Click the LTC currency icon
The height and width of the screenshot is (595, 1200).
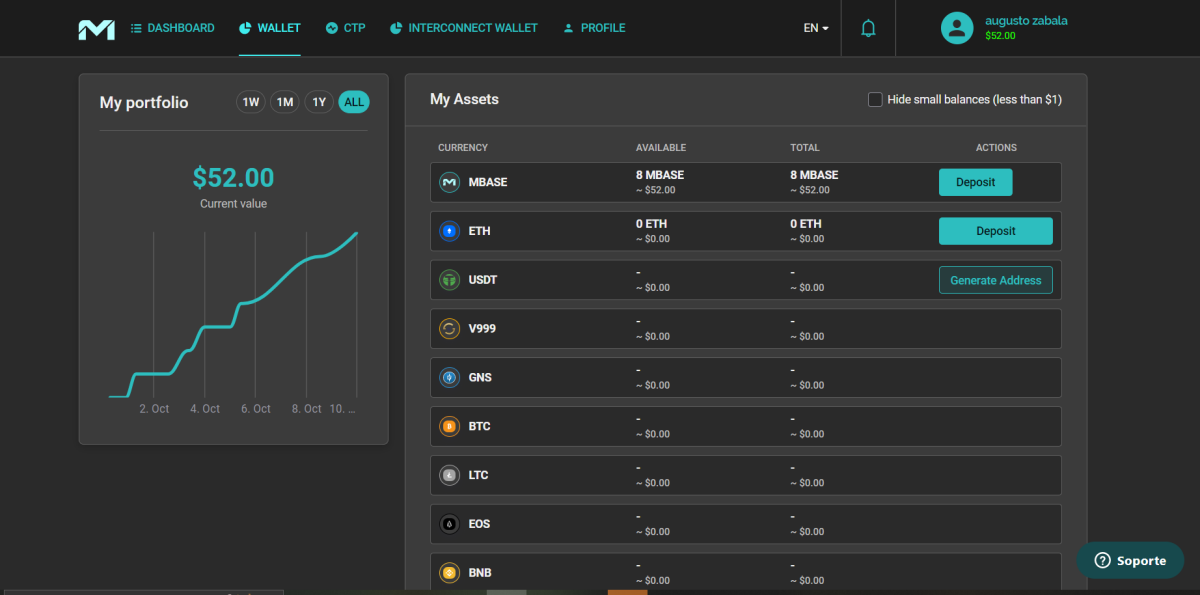click(449, 475)
